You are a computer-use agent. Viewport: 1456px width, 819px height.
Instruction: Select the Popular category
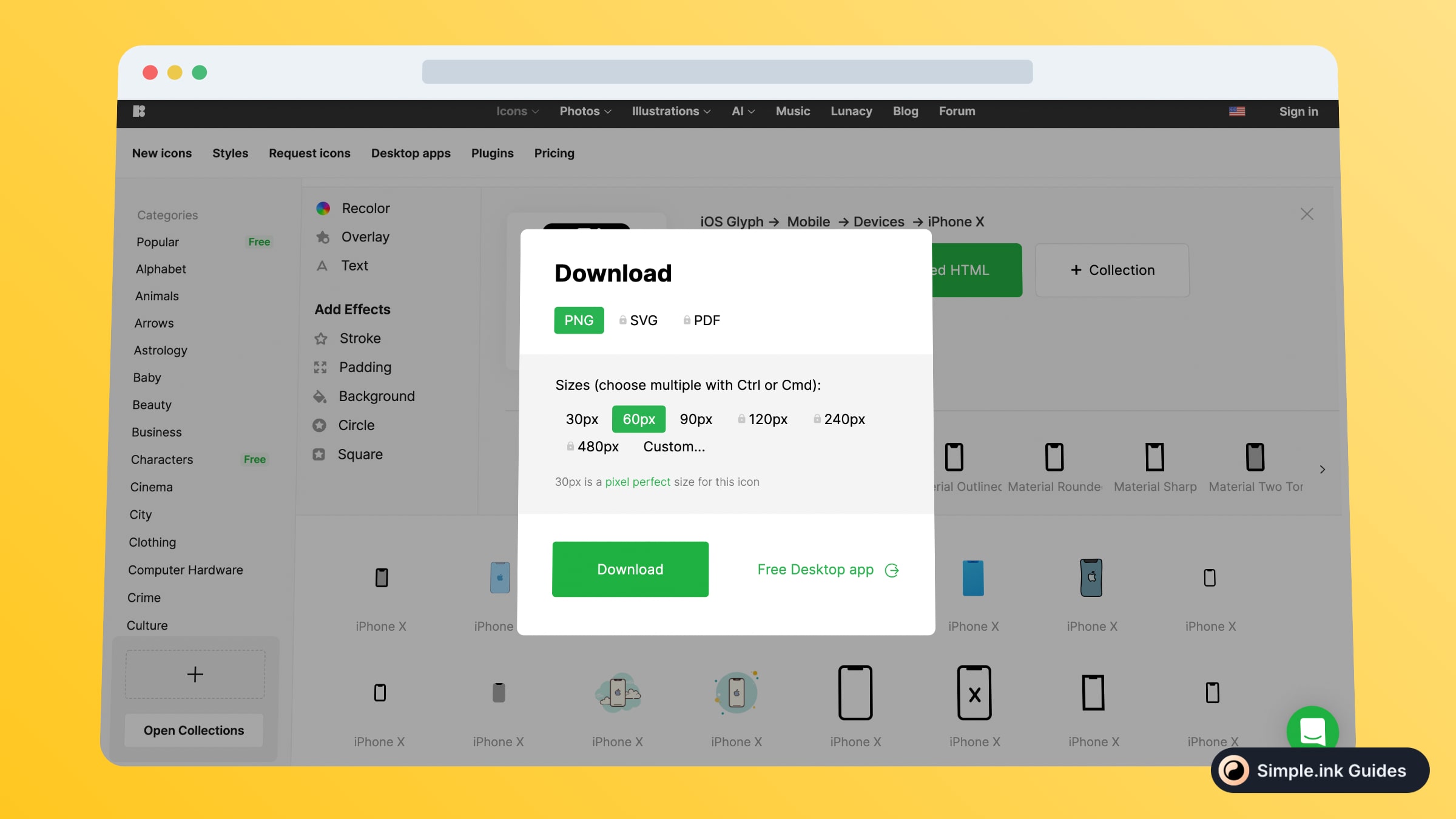[x=158, y=242]
